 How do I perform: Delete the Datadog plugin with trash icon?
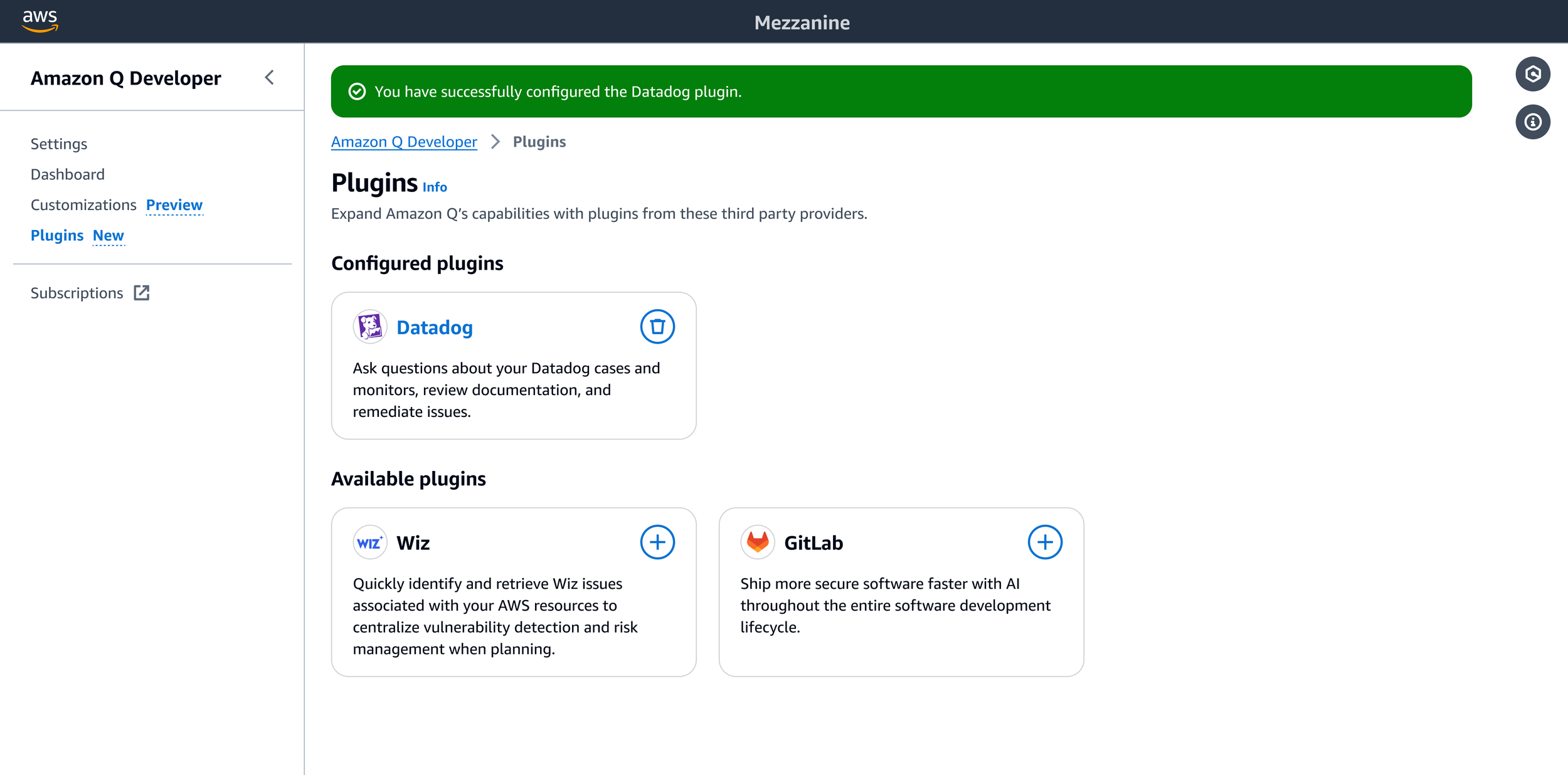pos(657,327)
